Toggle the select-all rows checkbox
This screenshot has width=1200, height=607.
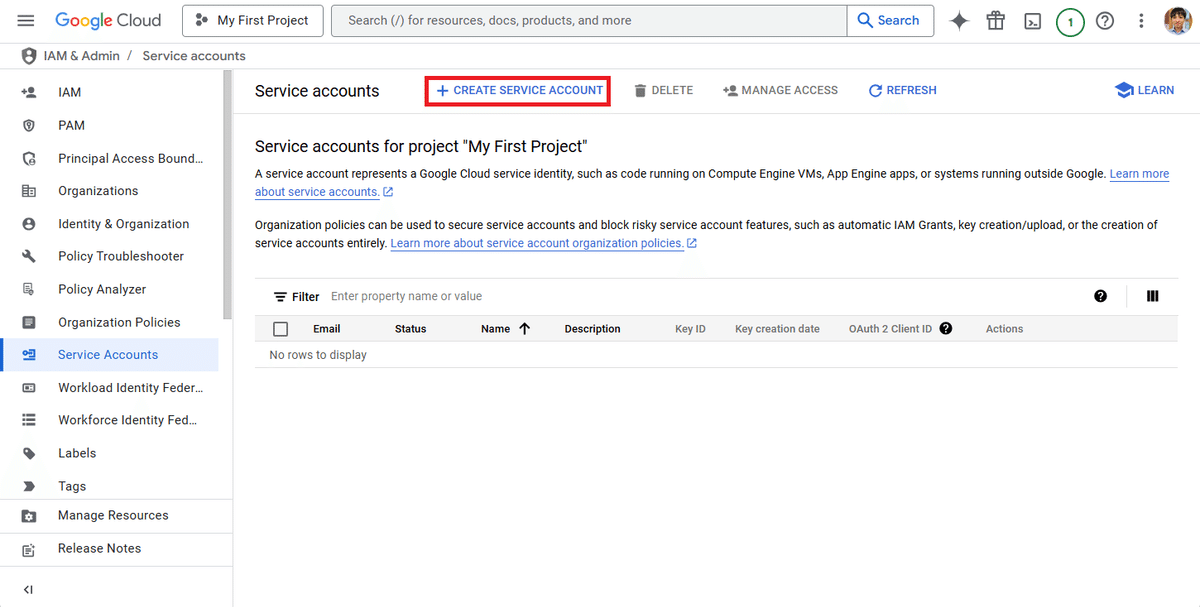280,329
